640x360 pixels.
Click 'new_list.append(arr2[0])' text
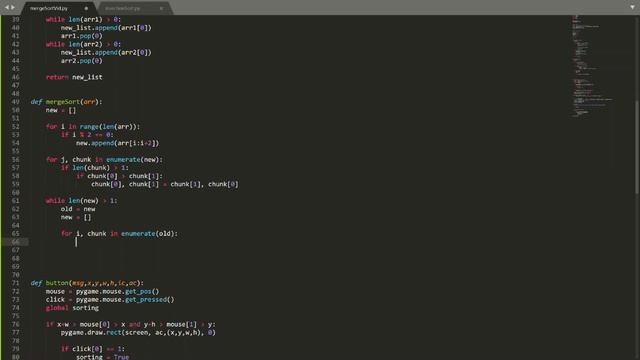[106, 52]
